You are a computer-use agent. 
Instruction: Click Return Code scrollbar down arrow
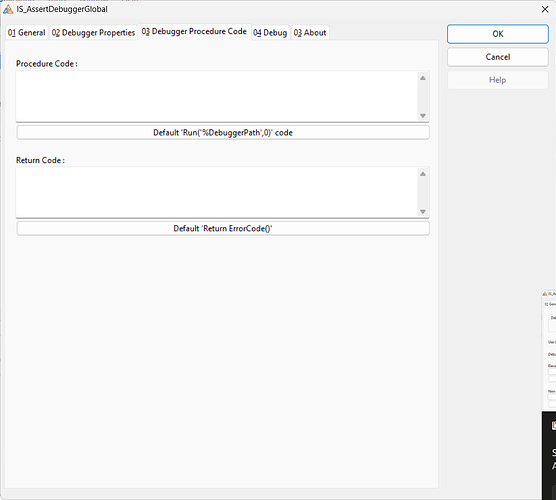423,212
